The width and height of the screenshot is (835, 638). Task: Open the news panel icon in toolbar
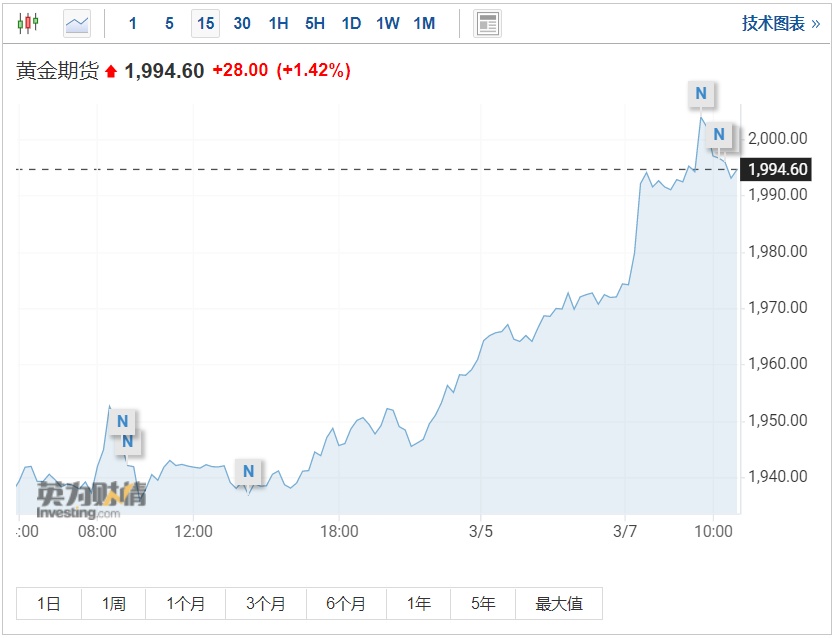point(487,23)
